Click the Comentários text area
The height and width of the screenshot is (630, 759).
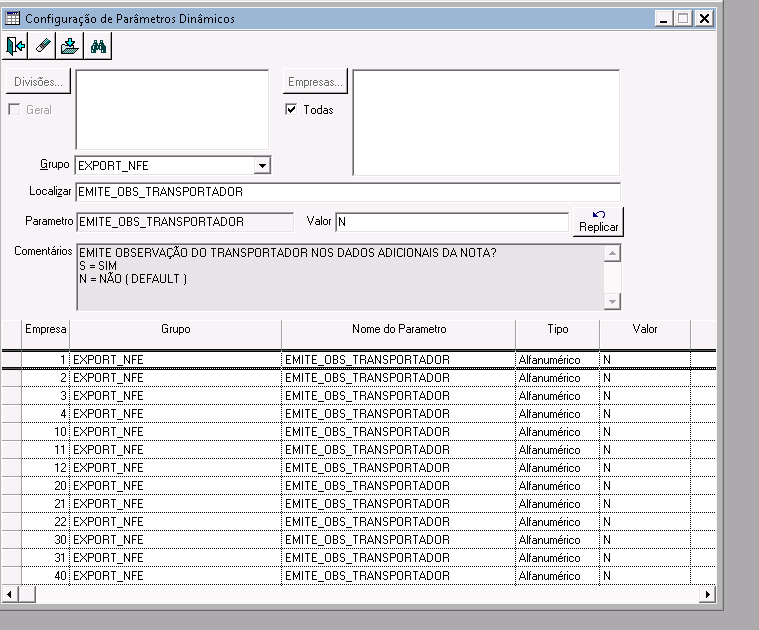340,277
